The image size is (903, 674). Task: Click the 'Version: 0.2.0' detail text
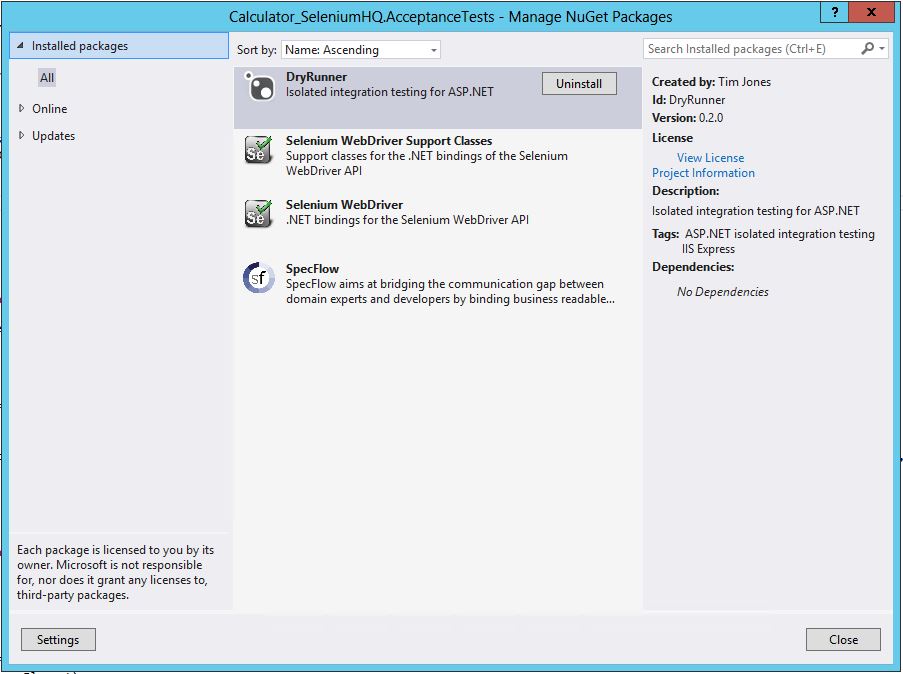point(687,118)
